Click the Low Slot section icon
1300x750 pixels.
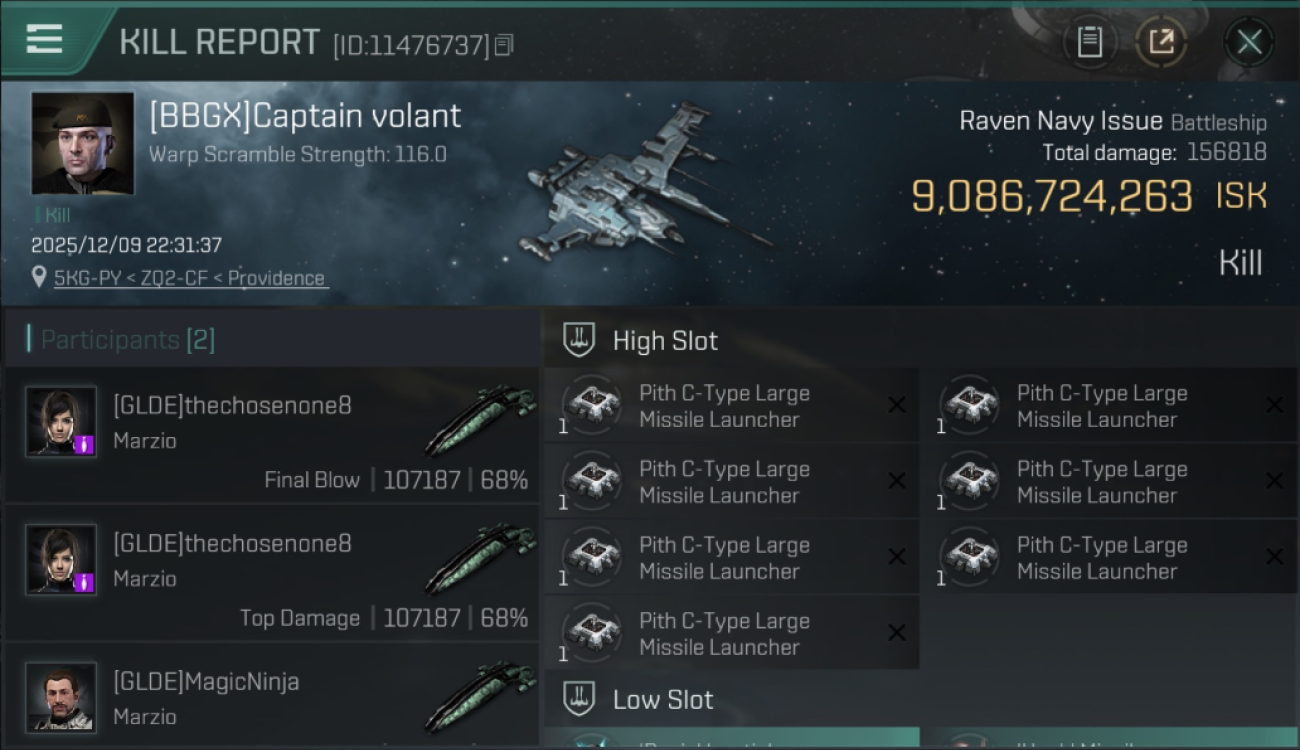579,699
